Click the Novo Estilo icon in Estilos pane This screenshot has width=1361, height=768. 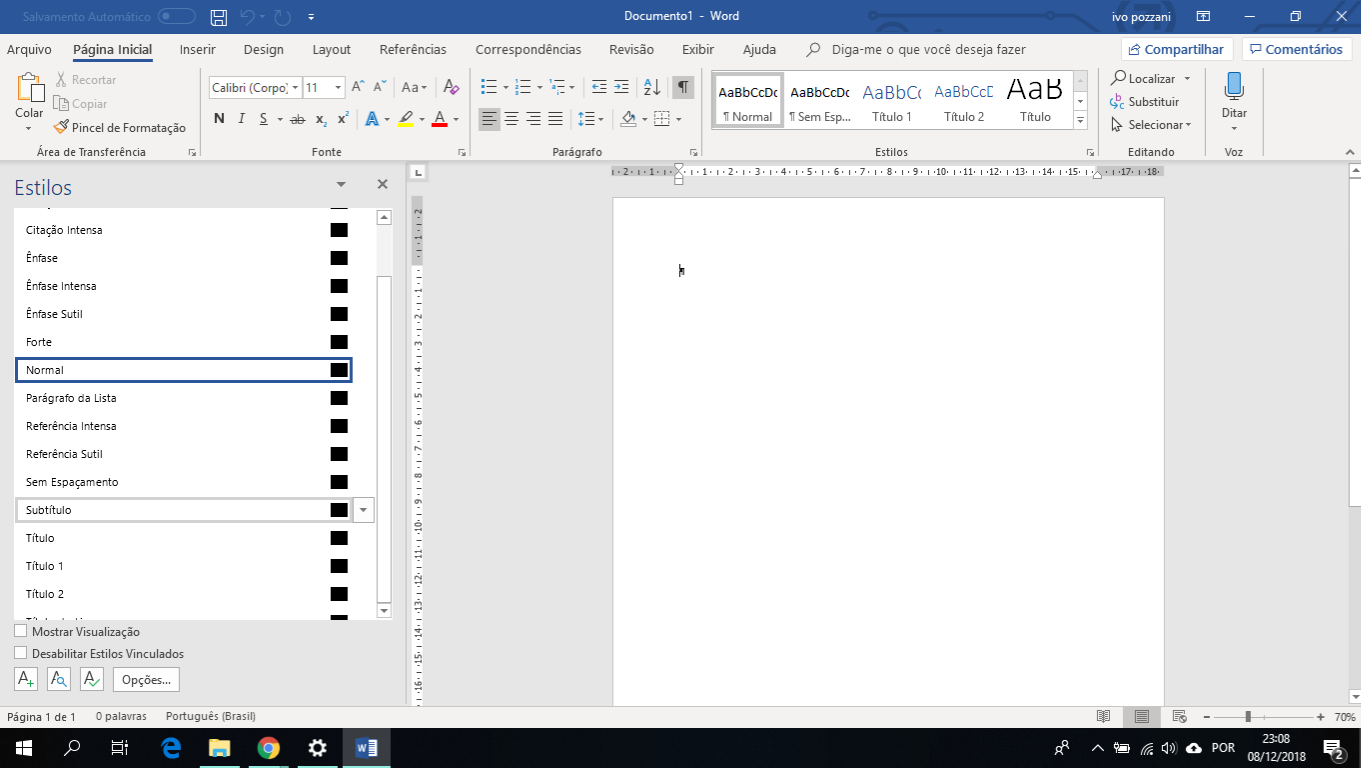coord(26,679)
